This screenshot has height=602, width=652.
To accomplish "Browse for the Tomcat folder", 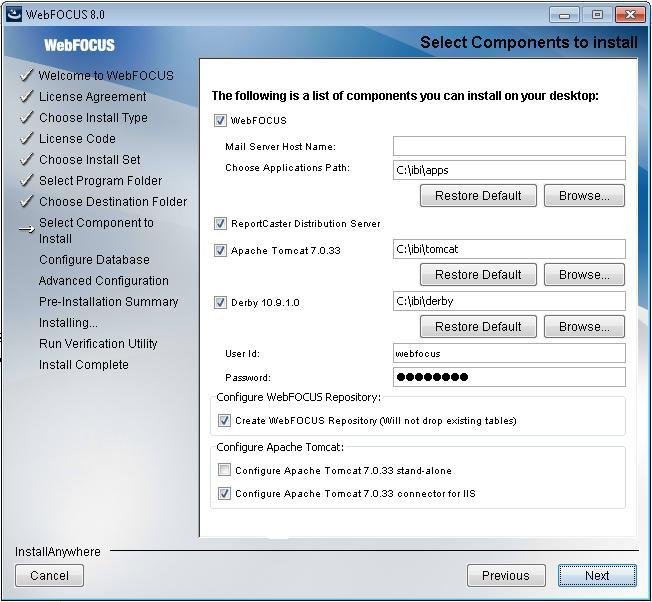I will 584,275.
